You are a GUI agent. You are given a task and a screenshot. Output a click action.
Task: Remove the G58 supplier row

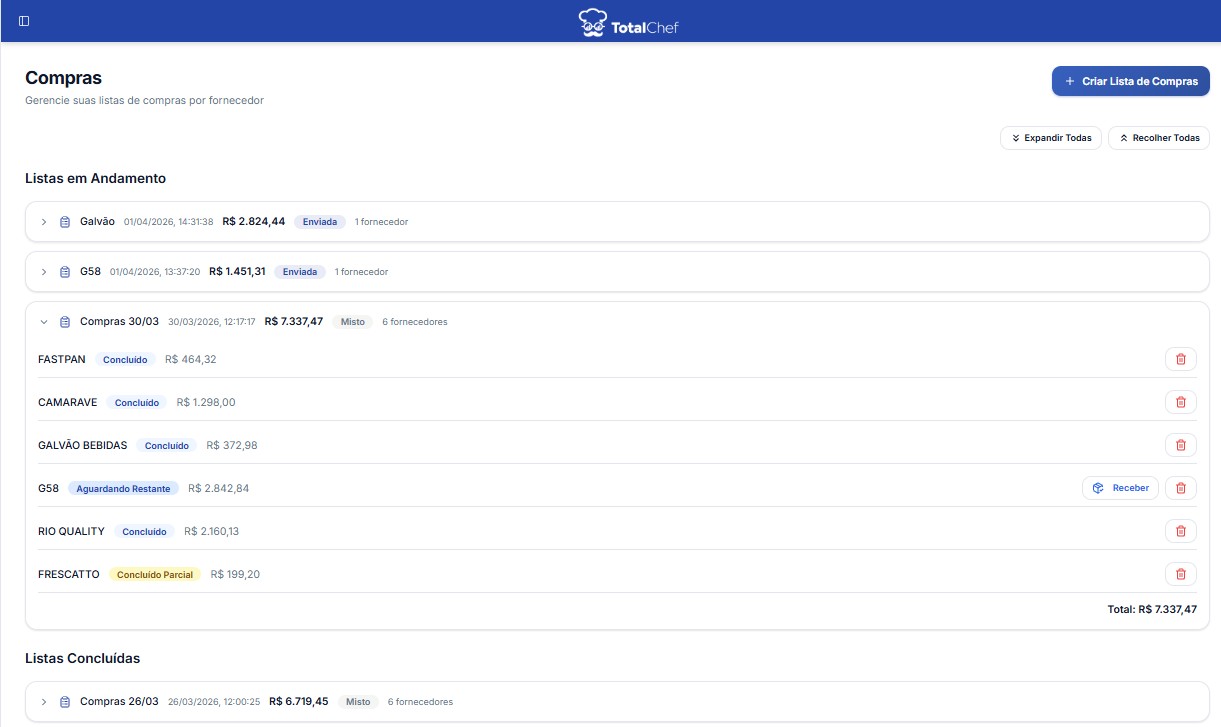click(x=1180, y=488)
